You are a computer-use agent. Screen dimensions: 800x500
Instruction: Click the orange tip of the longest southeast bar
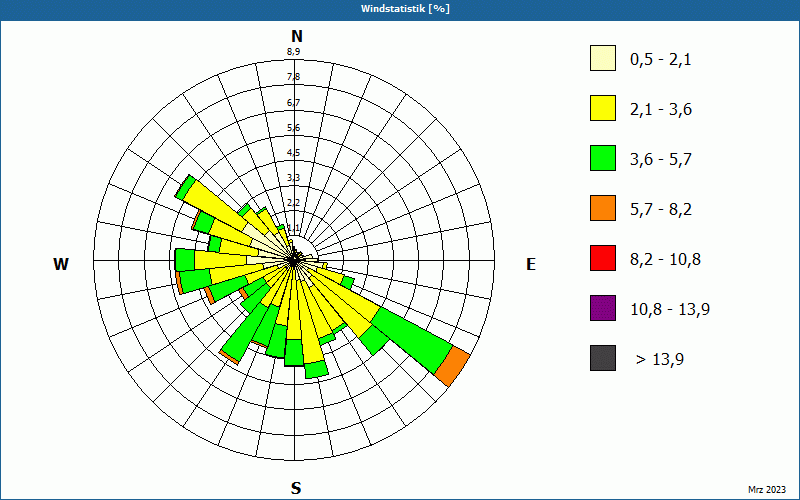452,366
